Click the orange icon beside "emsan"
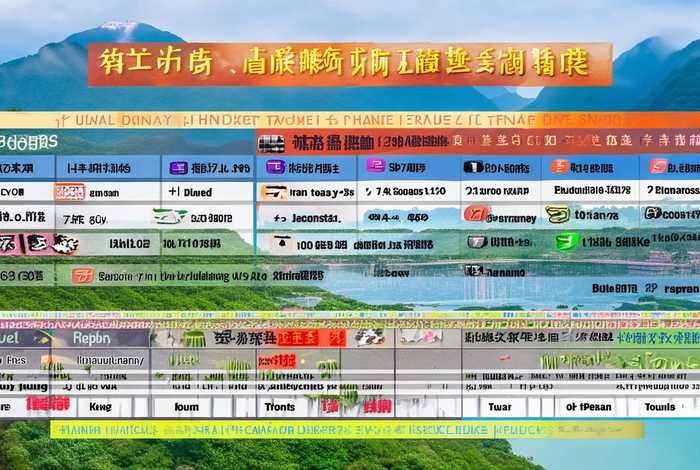Image resolution: width=700 pixels, height=470 pixels. pyautogui.click(x=69, y=192)
